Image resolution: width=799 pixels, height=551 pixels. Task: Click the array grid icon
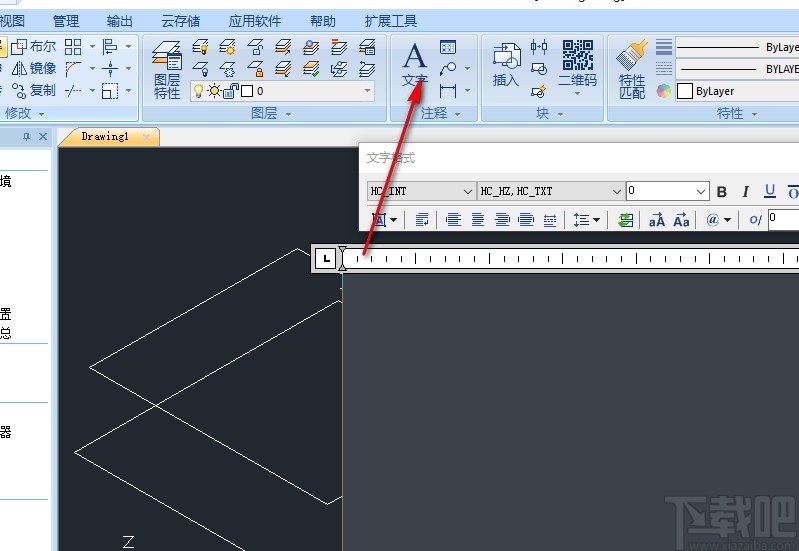point(73,47)
